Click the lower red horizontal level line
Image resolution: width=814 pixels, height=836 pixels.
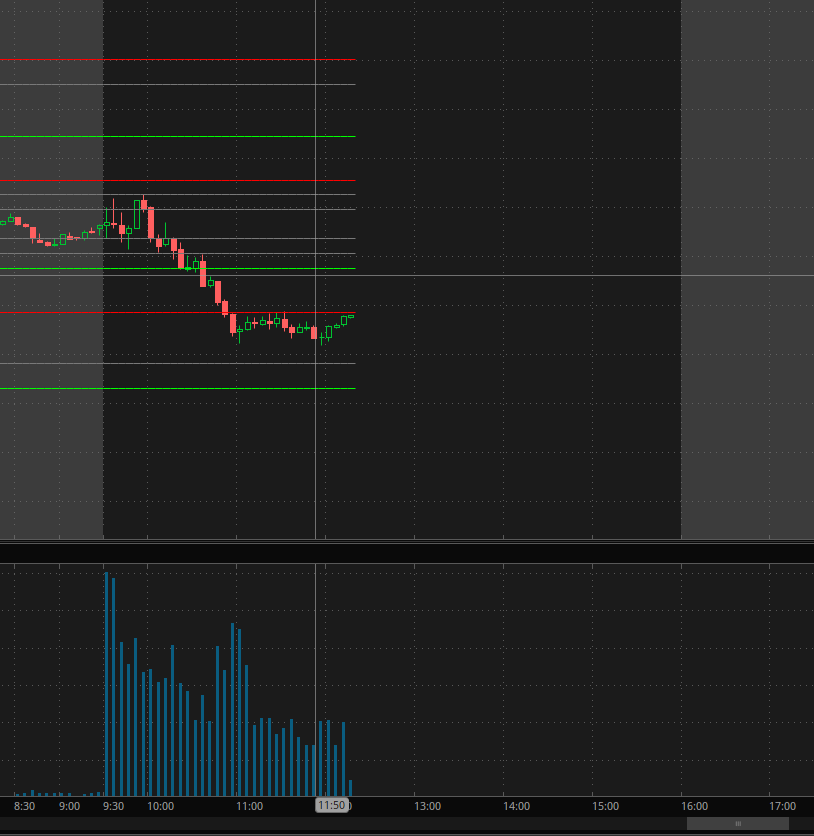180,313
